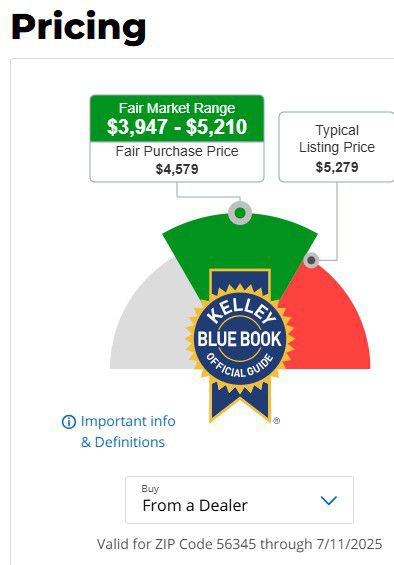Select the From a Dealer text
This screenshot has width=394, height=565.
pyautogui.click(x=195, y=506)
